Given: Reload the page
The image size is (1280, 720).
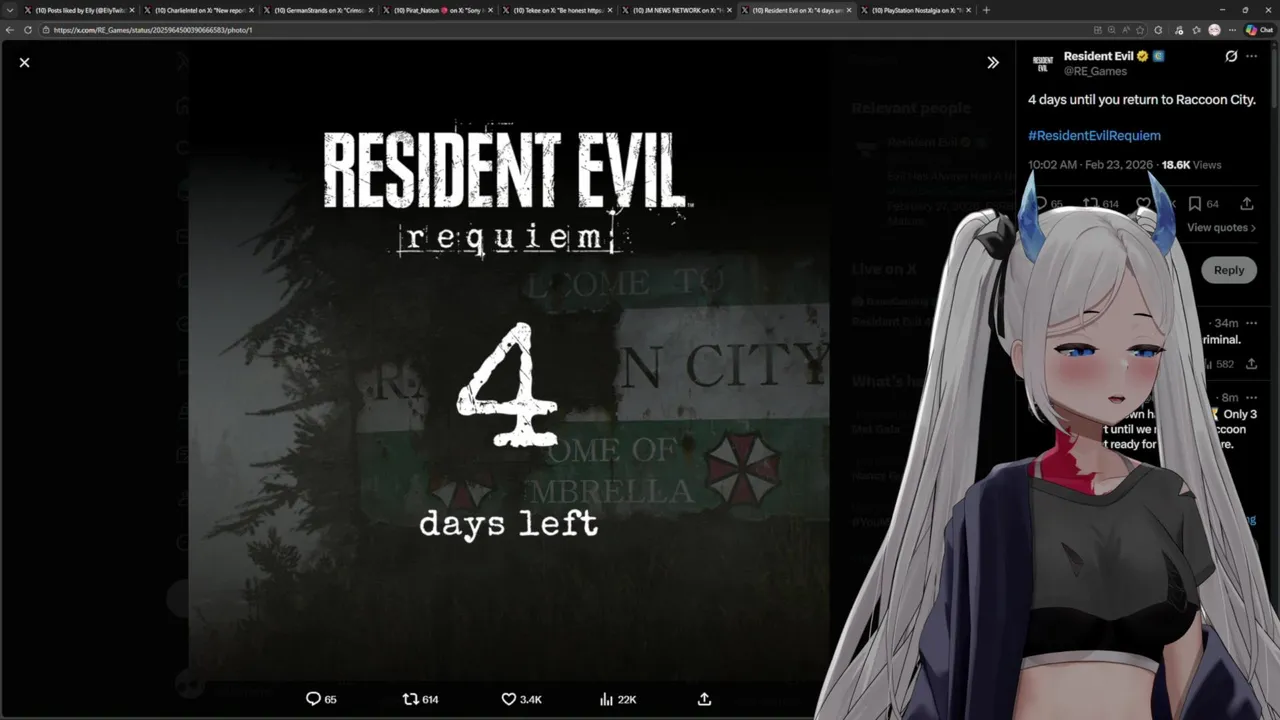Looking at the screenshot, I should tap(27, 30).
